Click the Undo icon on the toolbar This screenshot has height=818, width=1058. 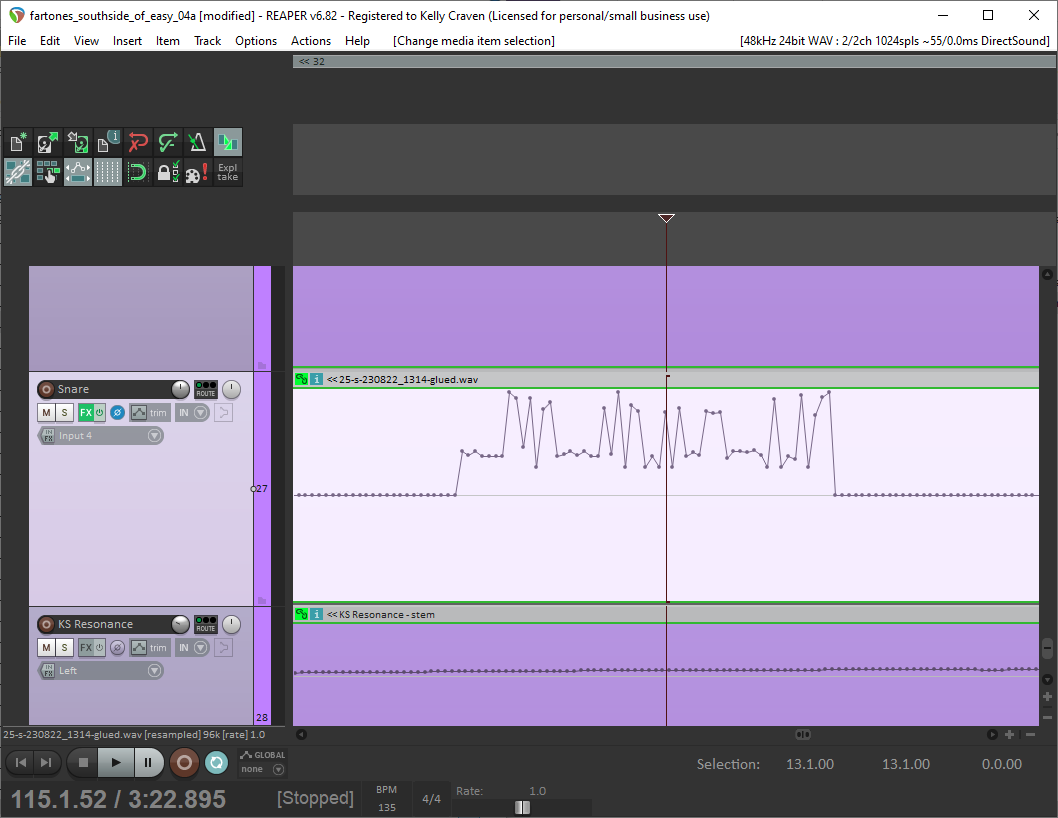(139, 141)
